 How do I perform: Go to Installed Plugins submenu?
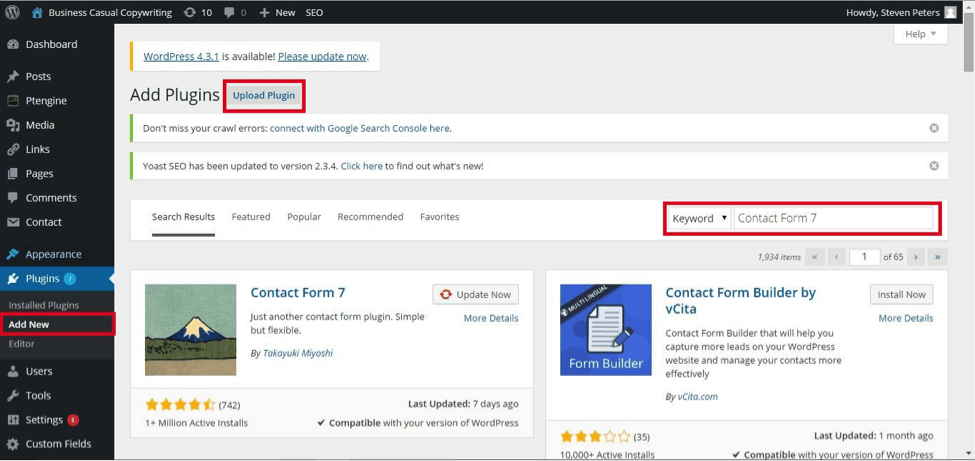[44, 305]
